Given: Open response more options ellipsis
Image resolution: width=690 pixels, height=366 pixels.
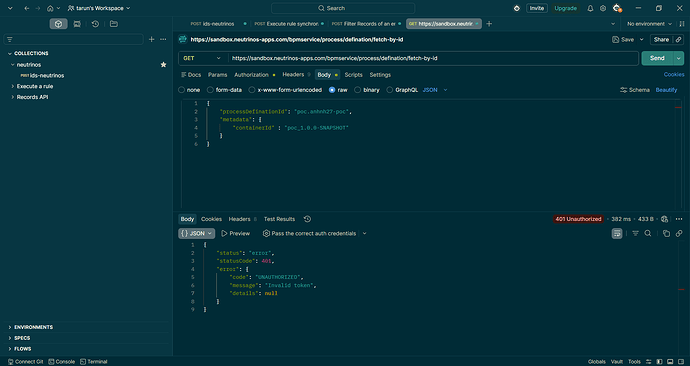Looking at the screenshot, I should tap(679, 219).
